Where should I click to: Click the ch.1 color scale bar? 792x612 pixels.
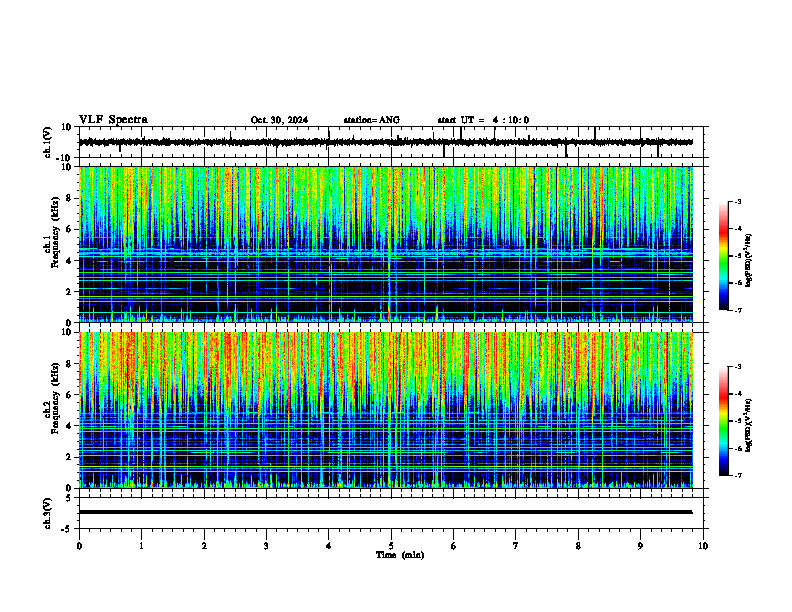[x=723, y=256]
